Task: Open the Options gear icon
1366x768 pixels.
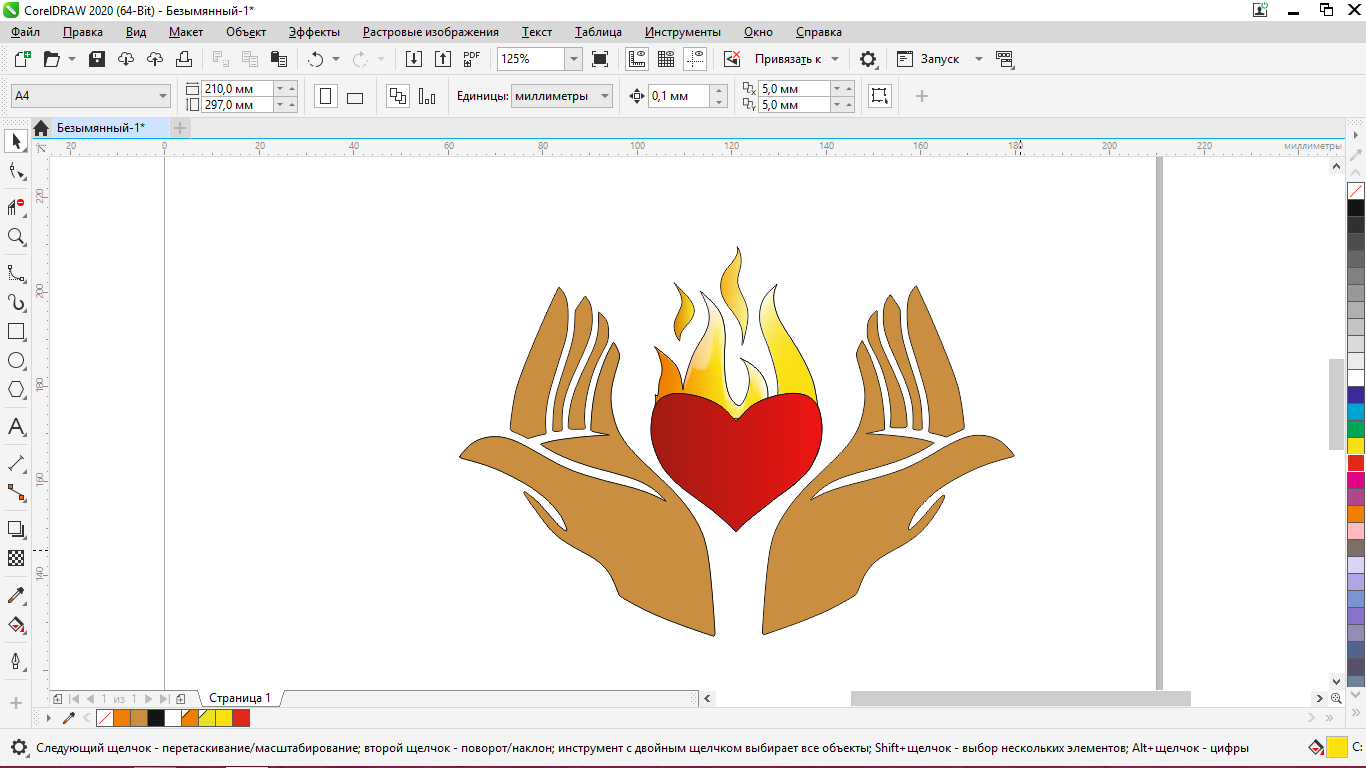Action: click(x=868, y=59)
